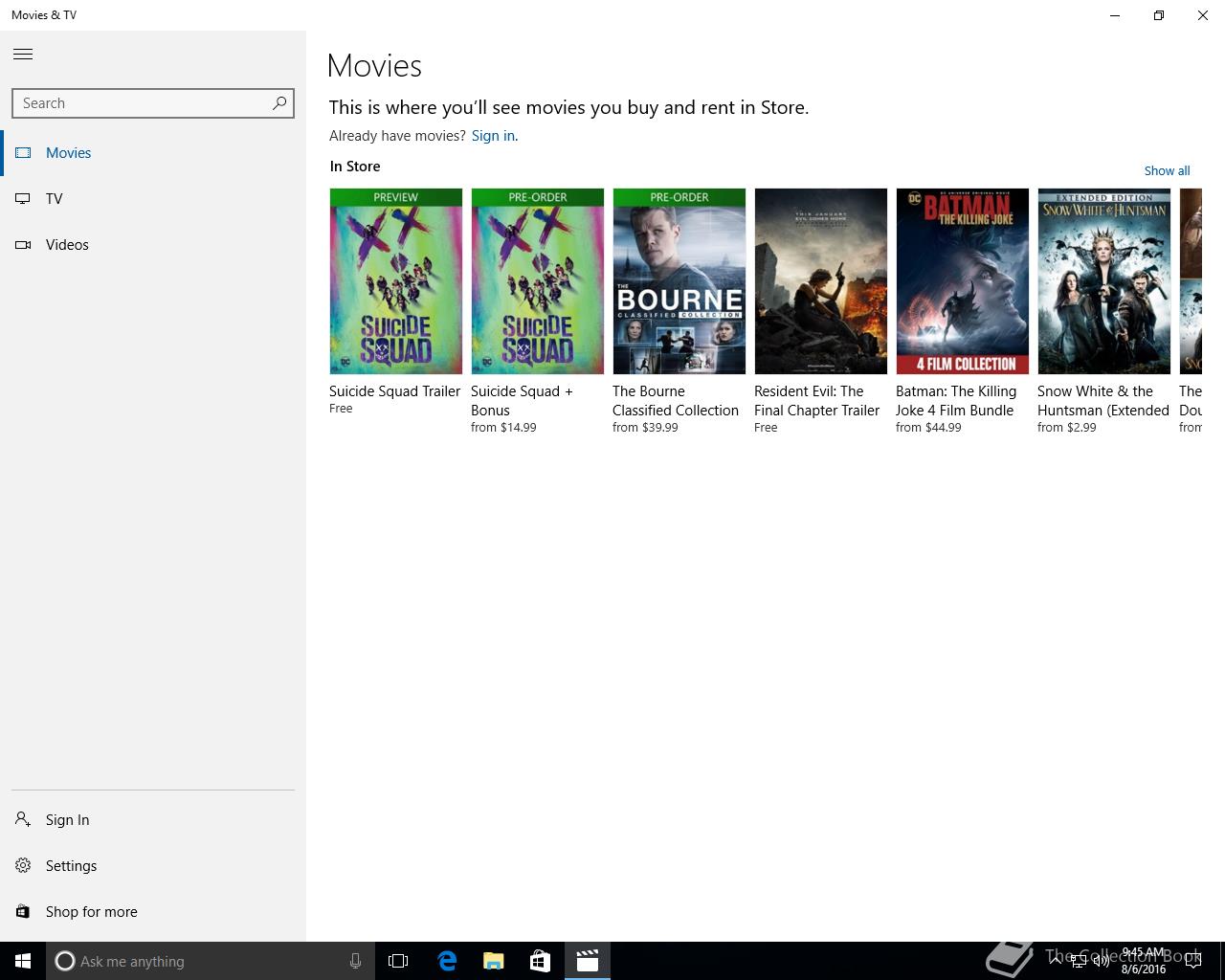Open the Sign In menu label
1225x980 pixels.
click(68, 820)
